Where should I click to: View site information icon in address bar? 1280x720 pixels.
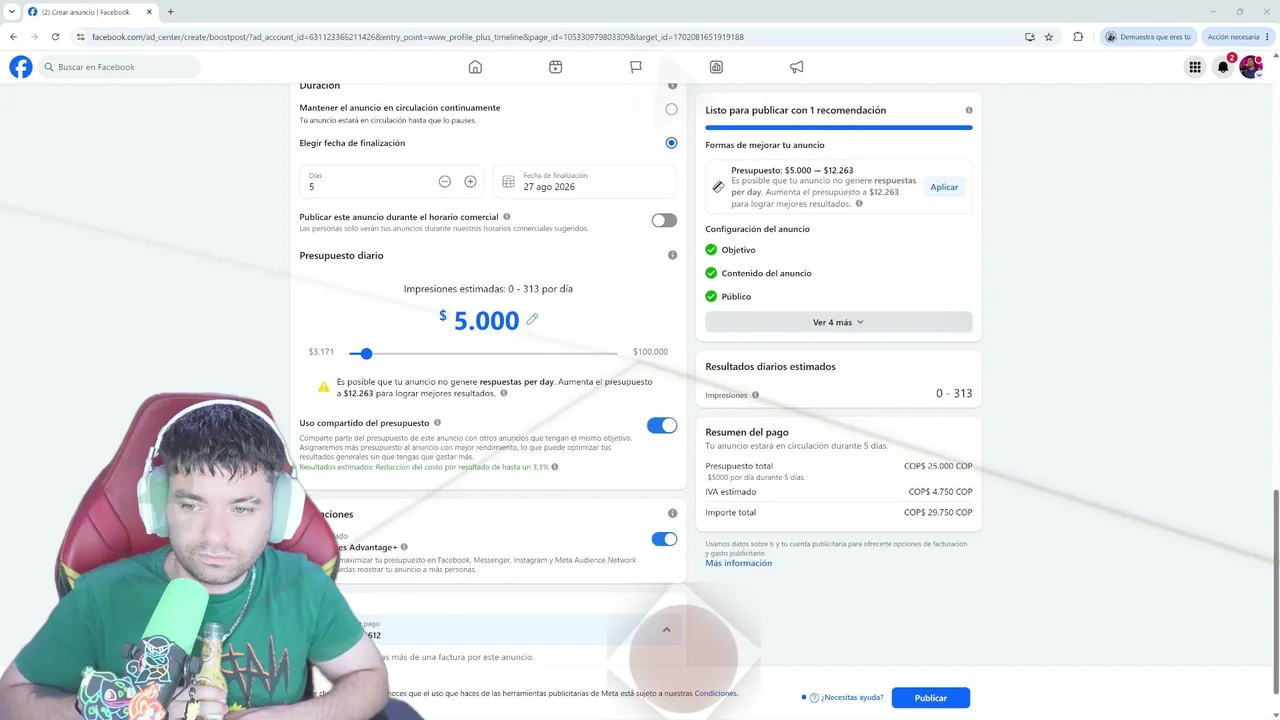80,37
